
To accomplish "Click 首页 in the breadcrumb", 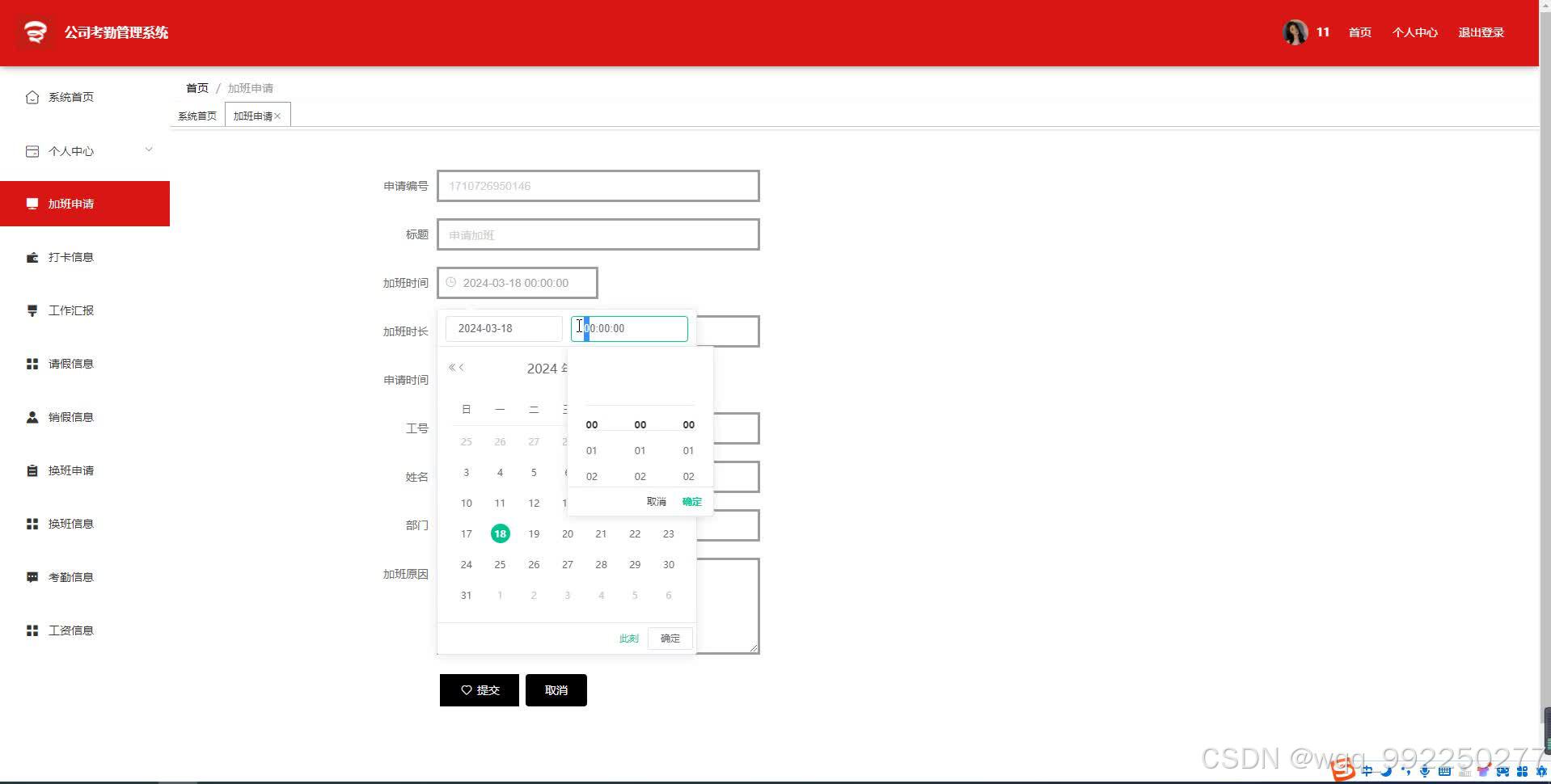I will [x=197, y=88].
